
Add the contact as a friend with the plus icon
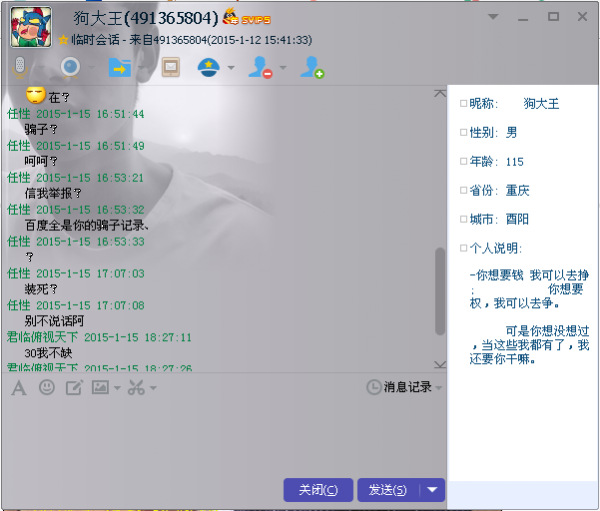tap(312, 67)
